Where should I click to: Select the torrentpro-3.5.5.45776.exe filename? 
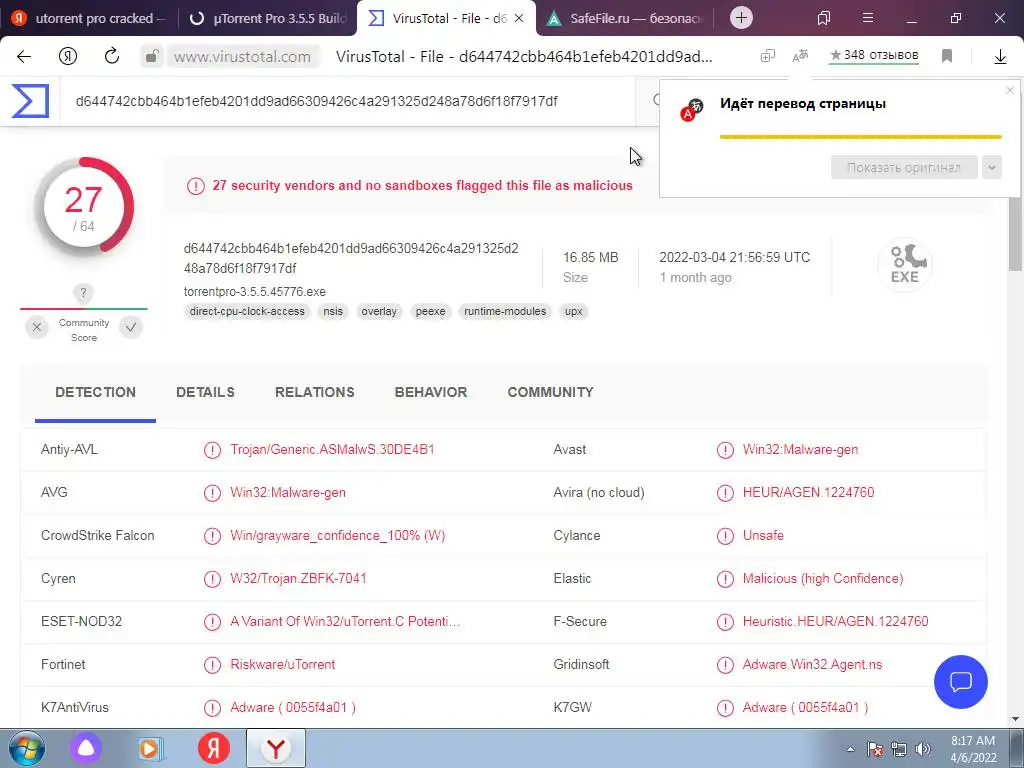click(255, 292)
